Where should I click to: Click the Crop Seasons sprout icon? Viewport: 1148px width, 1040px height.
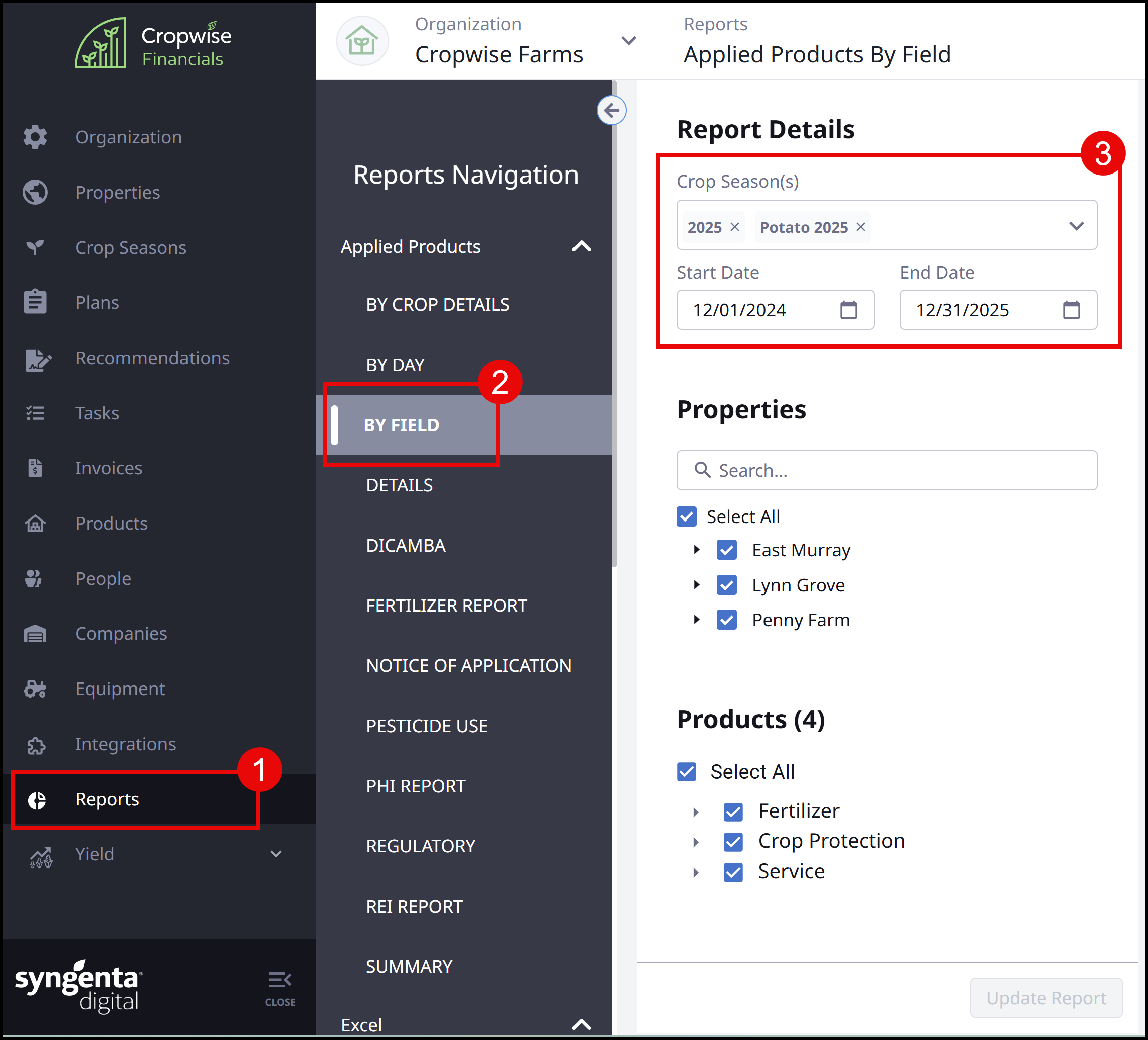pyautogui.click(x=35, y=247)
